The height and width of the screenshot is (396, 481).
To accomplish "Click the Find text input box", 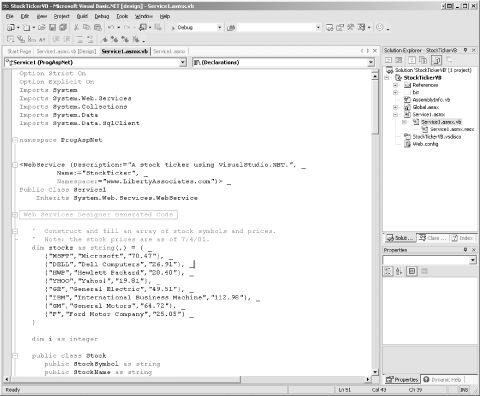I will coord(276,28).
